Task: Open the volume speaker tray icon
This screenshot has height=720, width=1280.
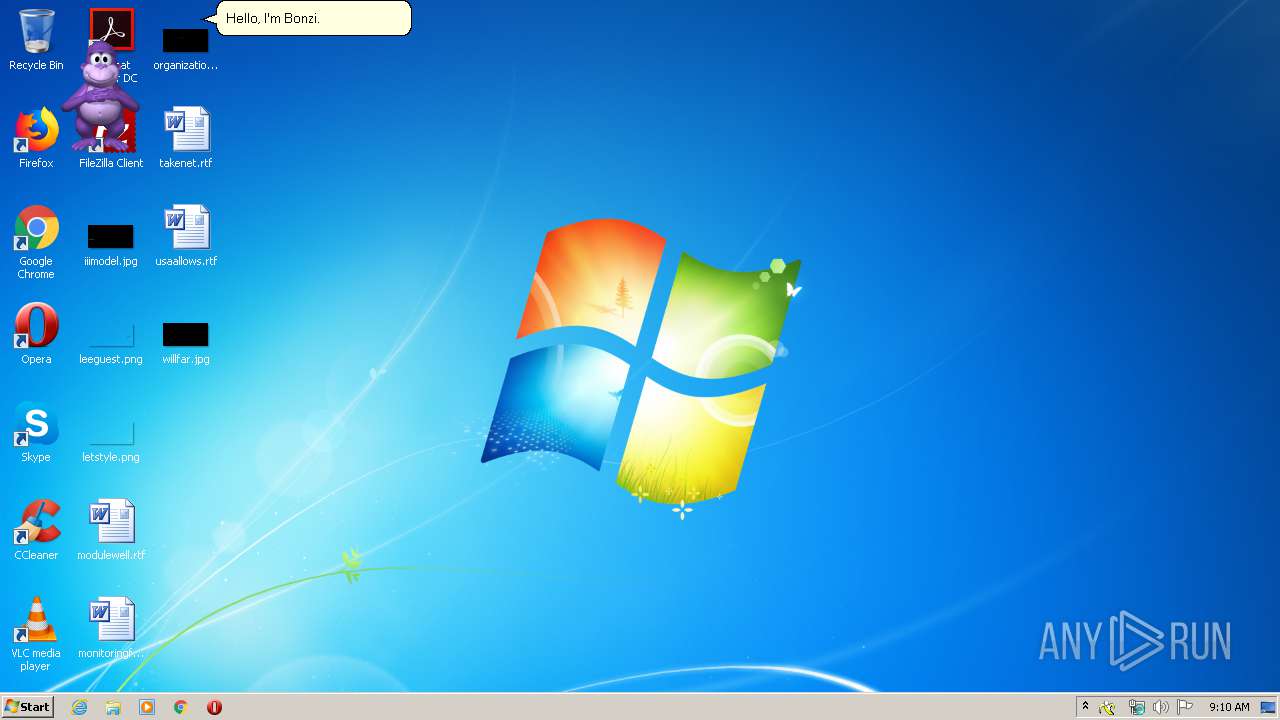Action: 1160,707
